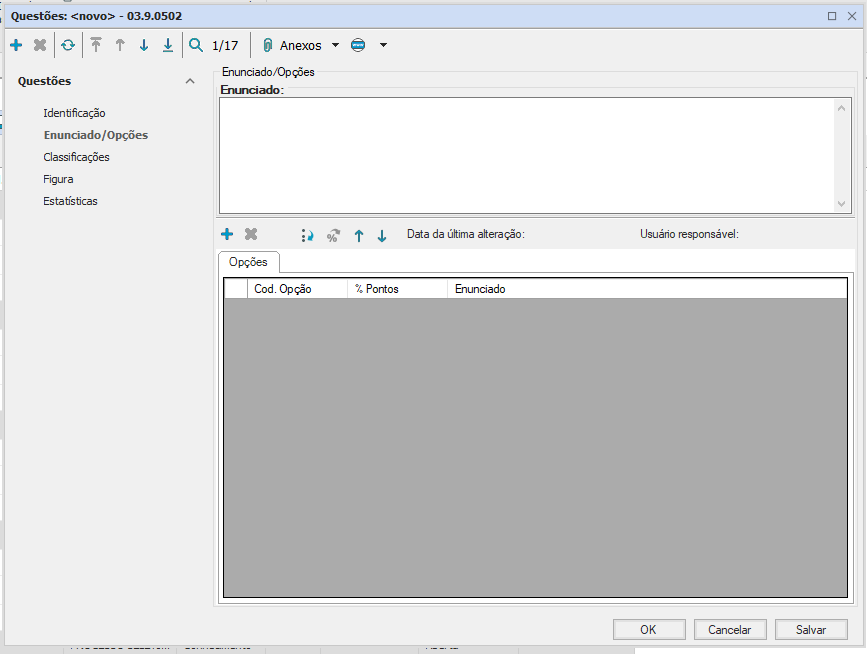Add a new option with the plus icon above Opções
This screenshot has width=867, height=654.
[x=227, y=235]
